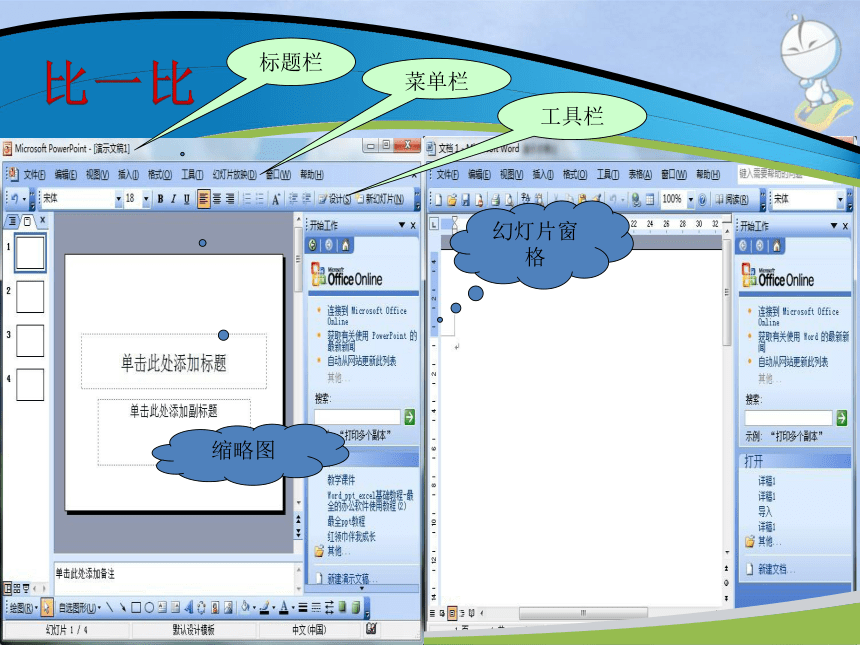The height and width of the screenshot is (645, 860).
Task: Open the PowerPoint 开始工作 task pane dropdown
Action: click(x=401, y=225)
